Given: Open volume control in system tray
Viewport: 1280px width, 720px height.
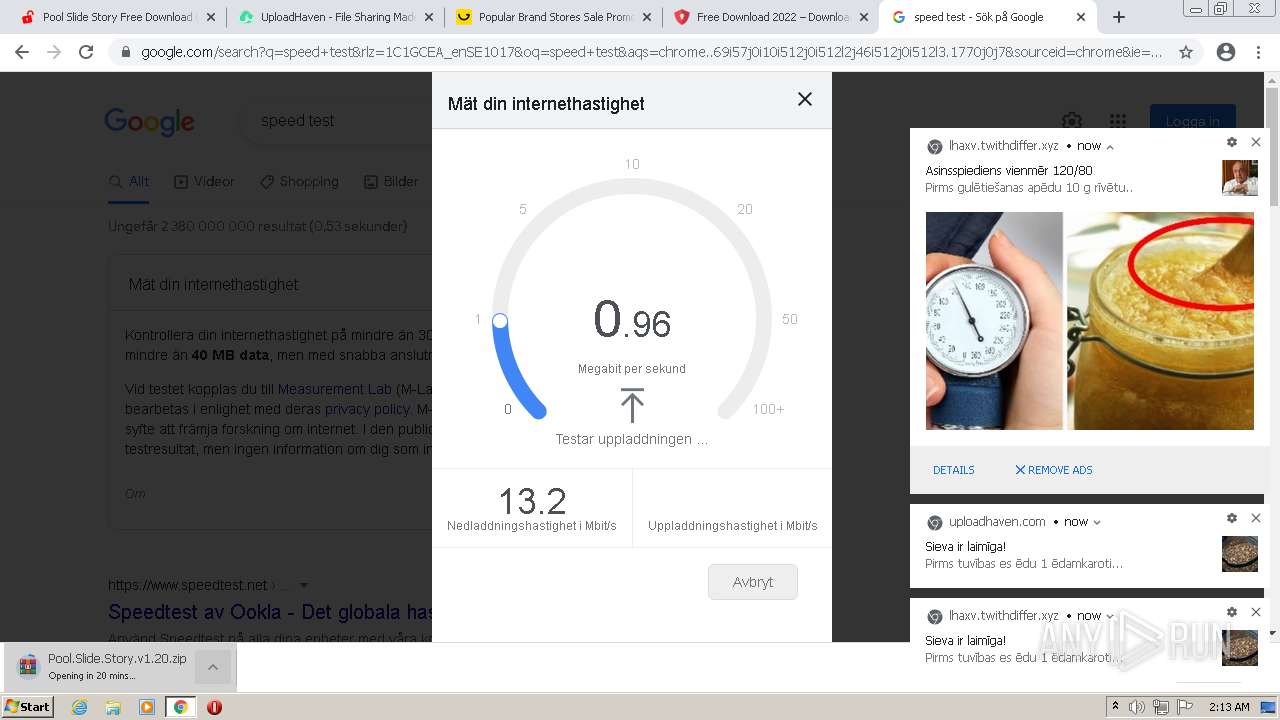Looking at the screenshot, I should [1137, 707].
